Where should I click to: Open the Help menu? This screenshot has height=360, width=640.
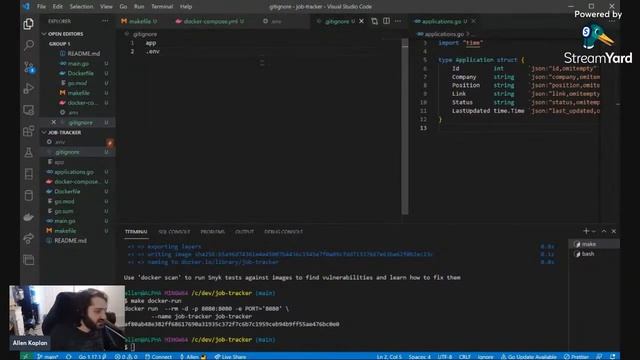point(186,7)
